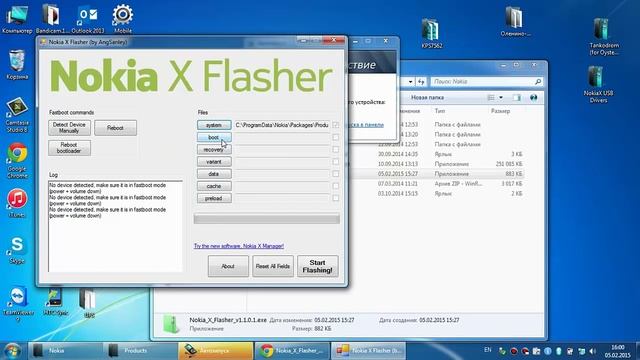Open the Try the new software Nokia X Manager link
The height and width of the screenshot is (360, 640).
(239, 246)
